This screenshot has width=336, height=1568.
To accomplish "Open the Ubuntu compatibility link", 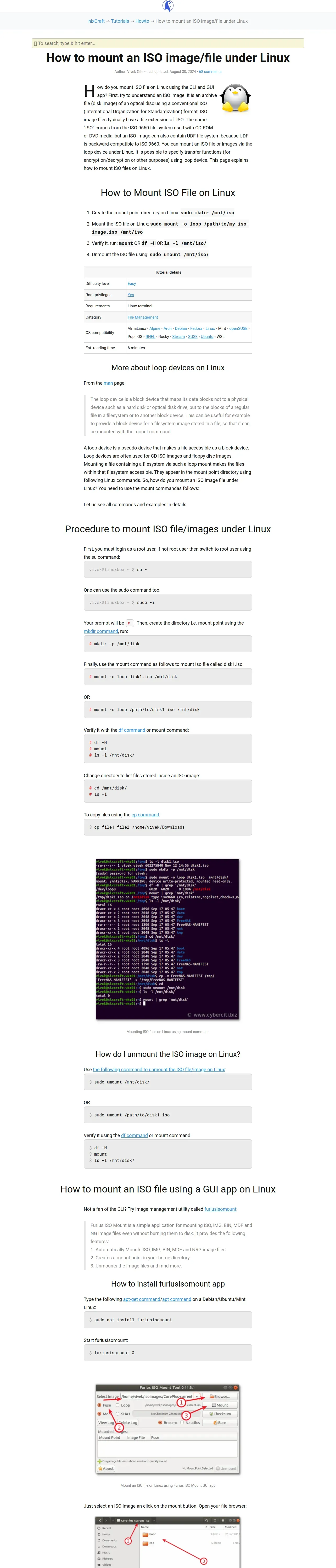I will tap(207, 337).
